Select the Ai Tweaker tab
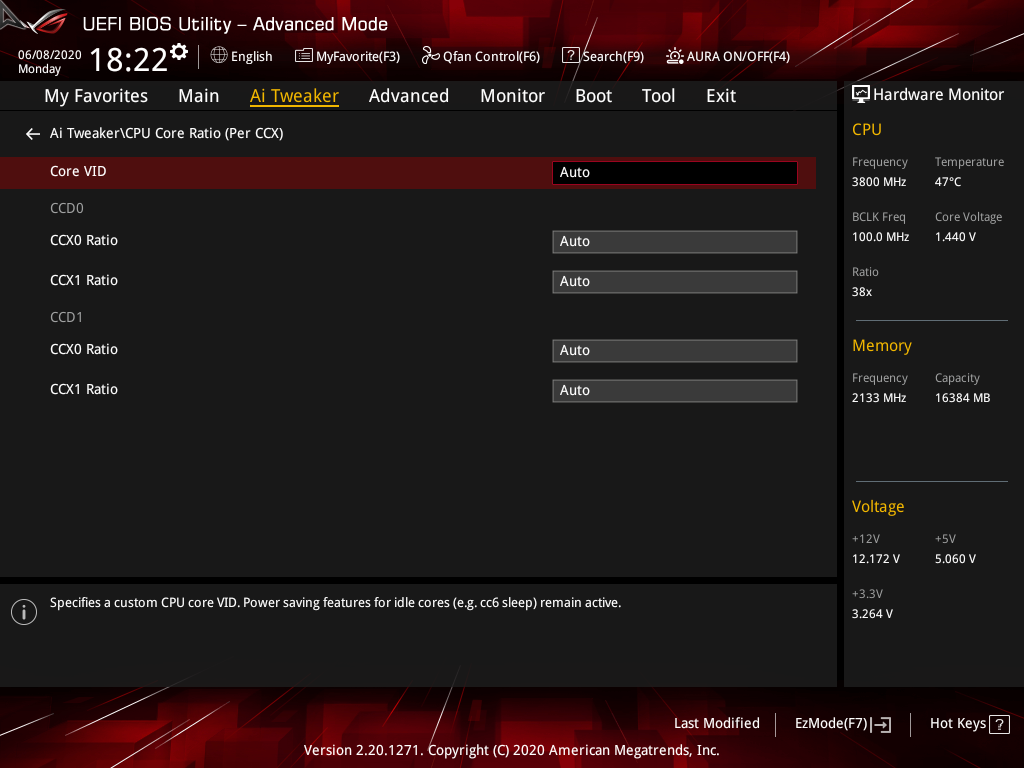The image size is (1024, 768). (x=295, y=96)
